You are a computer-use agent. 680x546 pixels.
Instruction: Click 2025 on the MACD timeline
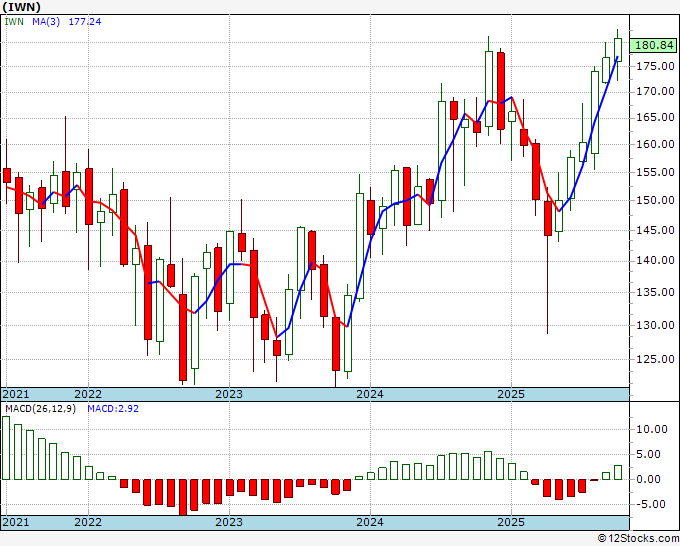[511, 522]
